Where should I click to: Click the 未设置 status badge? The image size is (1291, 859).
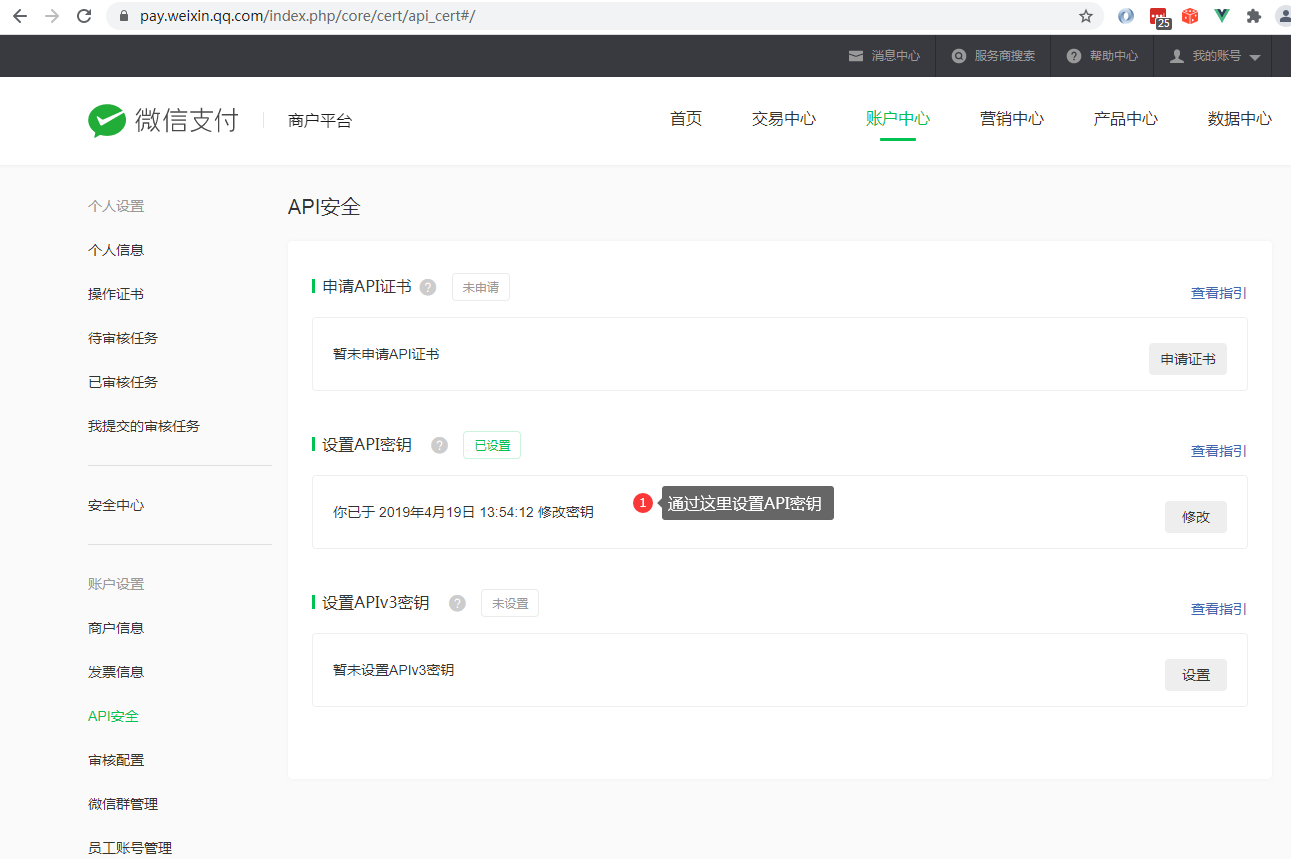point(510,603)
